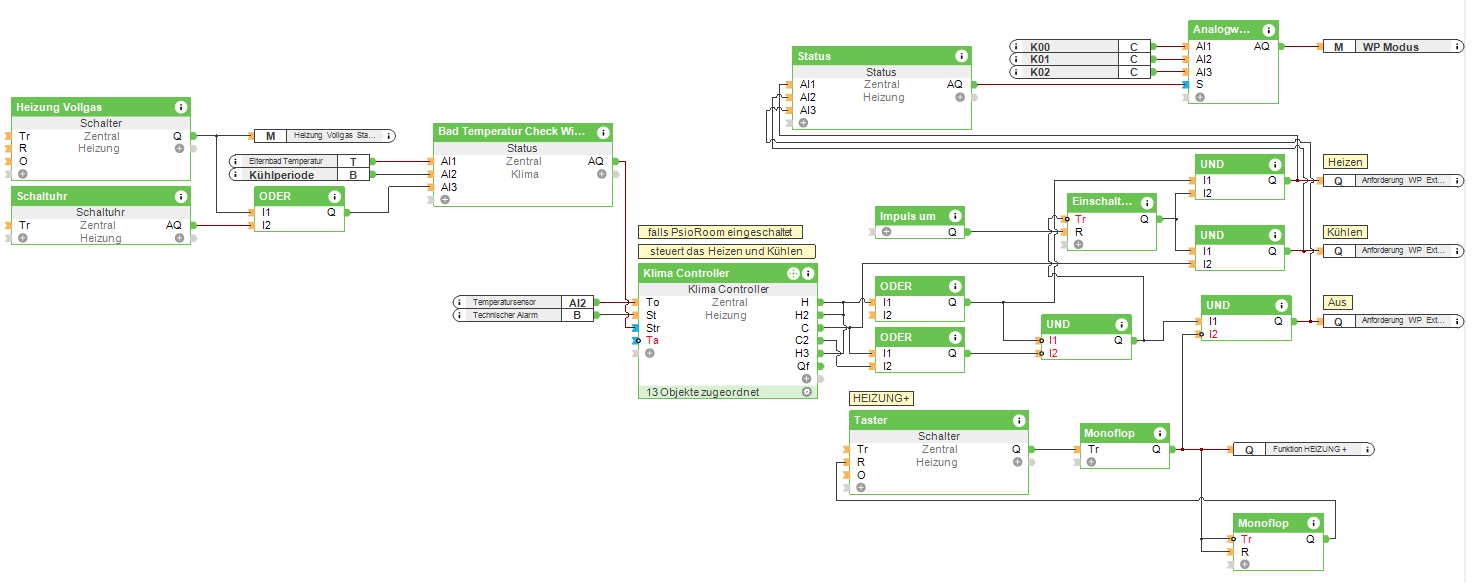Image resolution: width=1481 pixels, height=583 pixels.
Task: Click info icon of Bad Temperatur Check block
Action: coord(603,132)
